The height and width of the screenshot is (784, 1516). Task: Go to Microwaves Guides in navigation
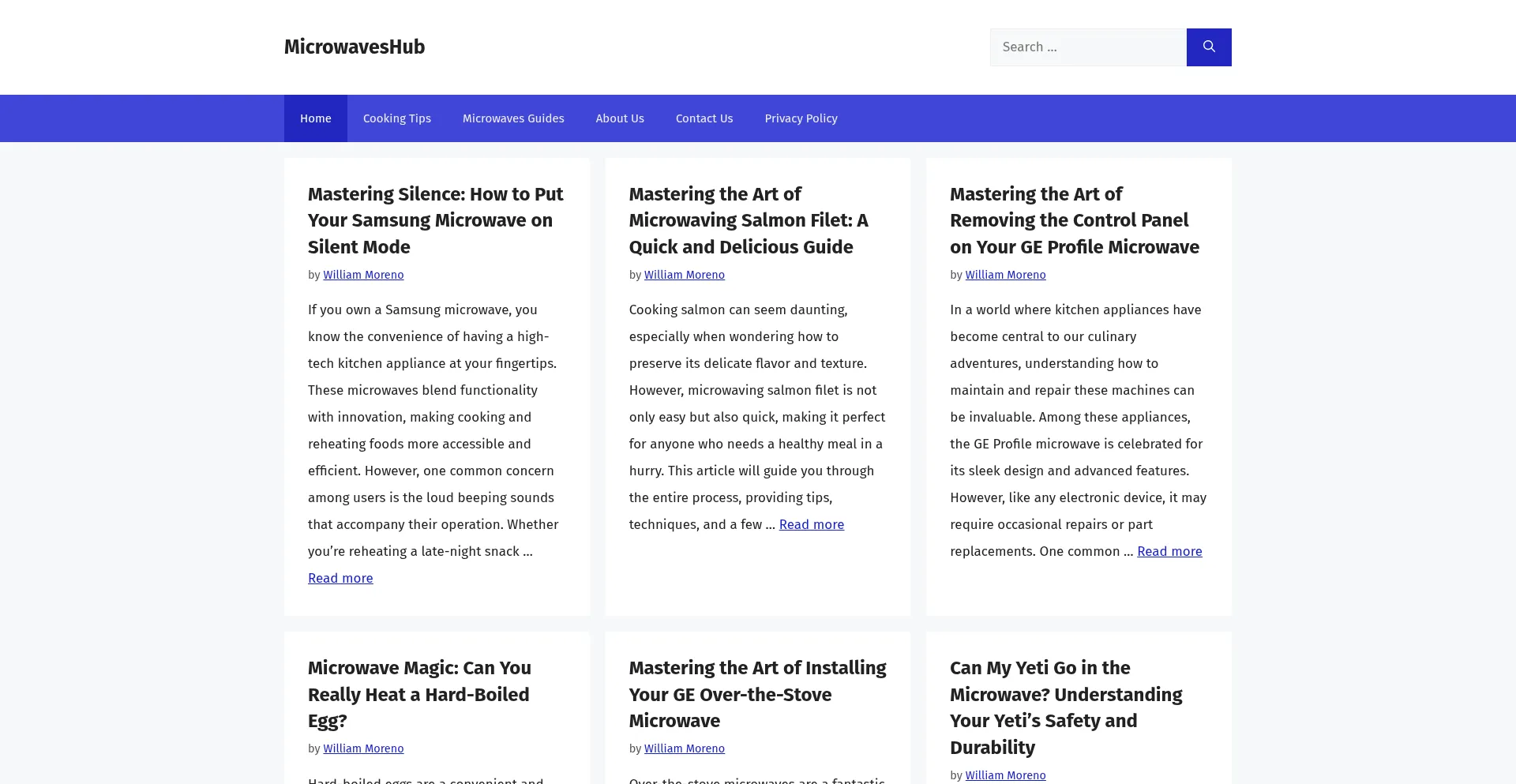(x=512, y=118)
